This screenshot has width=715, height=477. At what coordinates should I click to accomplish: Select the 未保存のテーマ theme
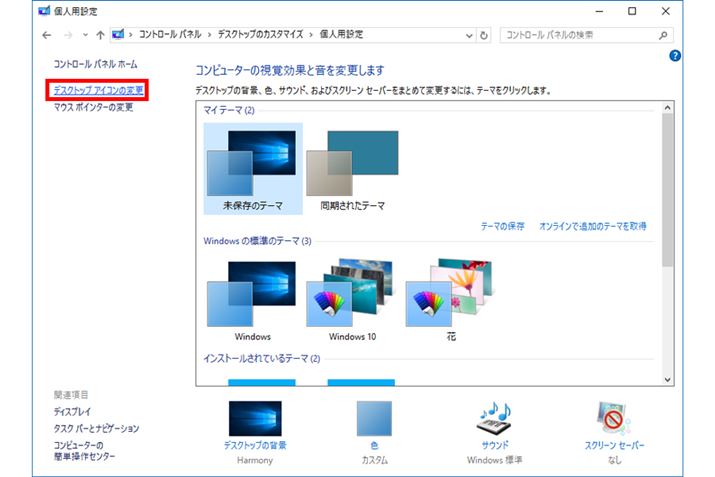point(253,169)
